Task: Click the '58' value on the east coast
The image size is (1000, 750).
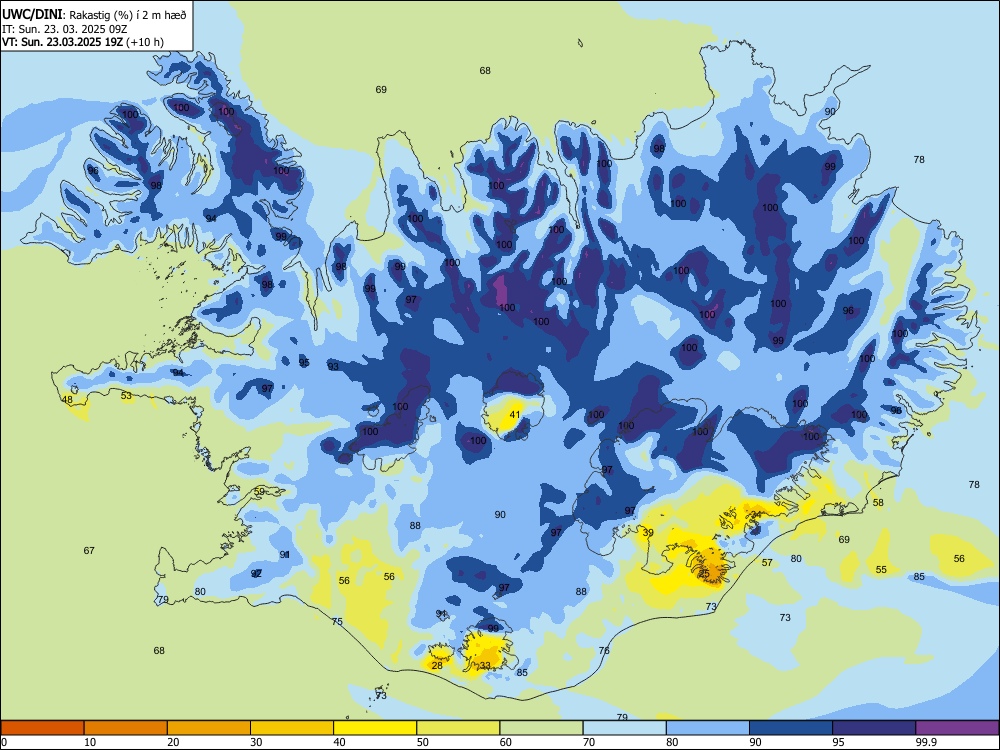Action: (x=878, y=503)
